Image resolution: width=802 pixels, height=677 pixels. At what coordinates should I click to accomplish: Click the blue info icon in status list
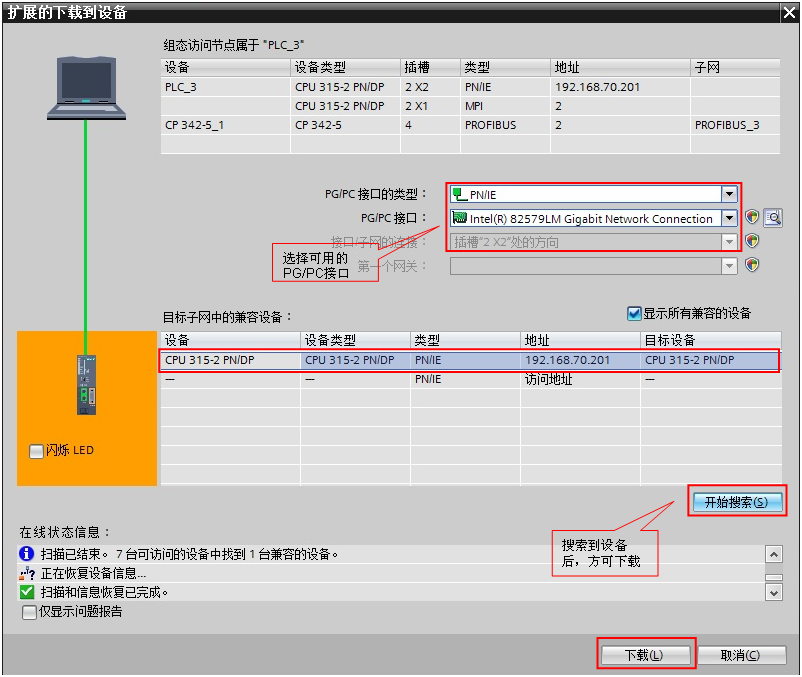pos(26,553)
